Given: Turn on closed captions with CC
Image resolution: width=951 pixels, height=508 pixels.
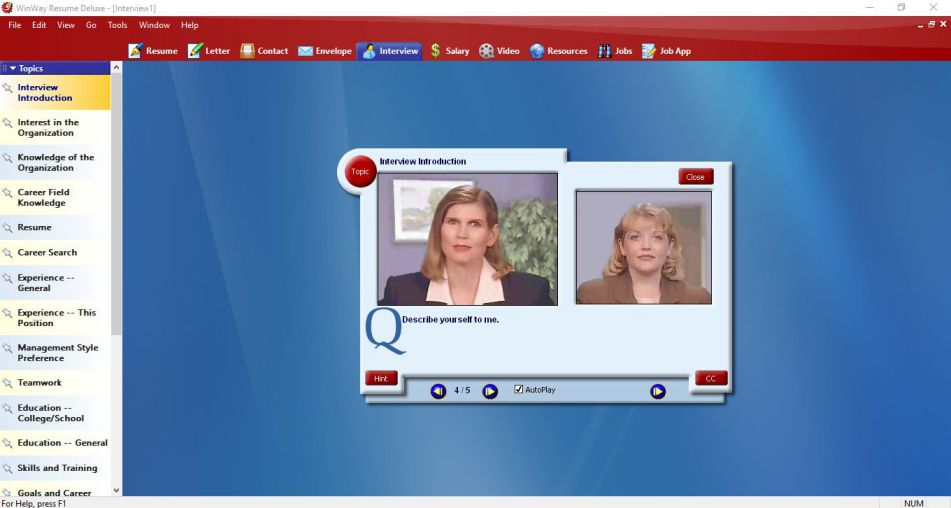Looking at the screenshot, I should (x=710, y=378).
